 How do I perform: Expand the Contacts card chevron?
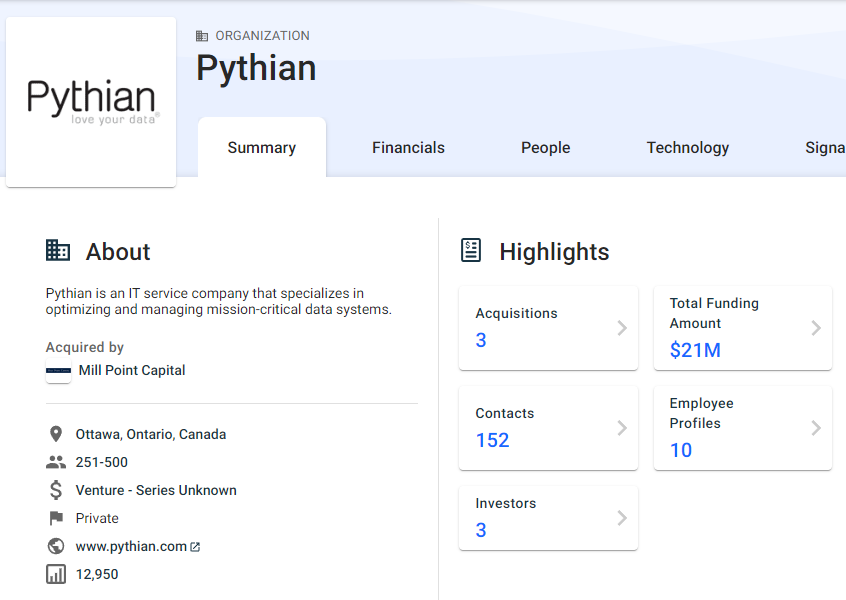coord(622,428)
